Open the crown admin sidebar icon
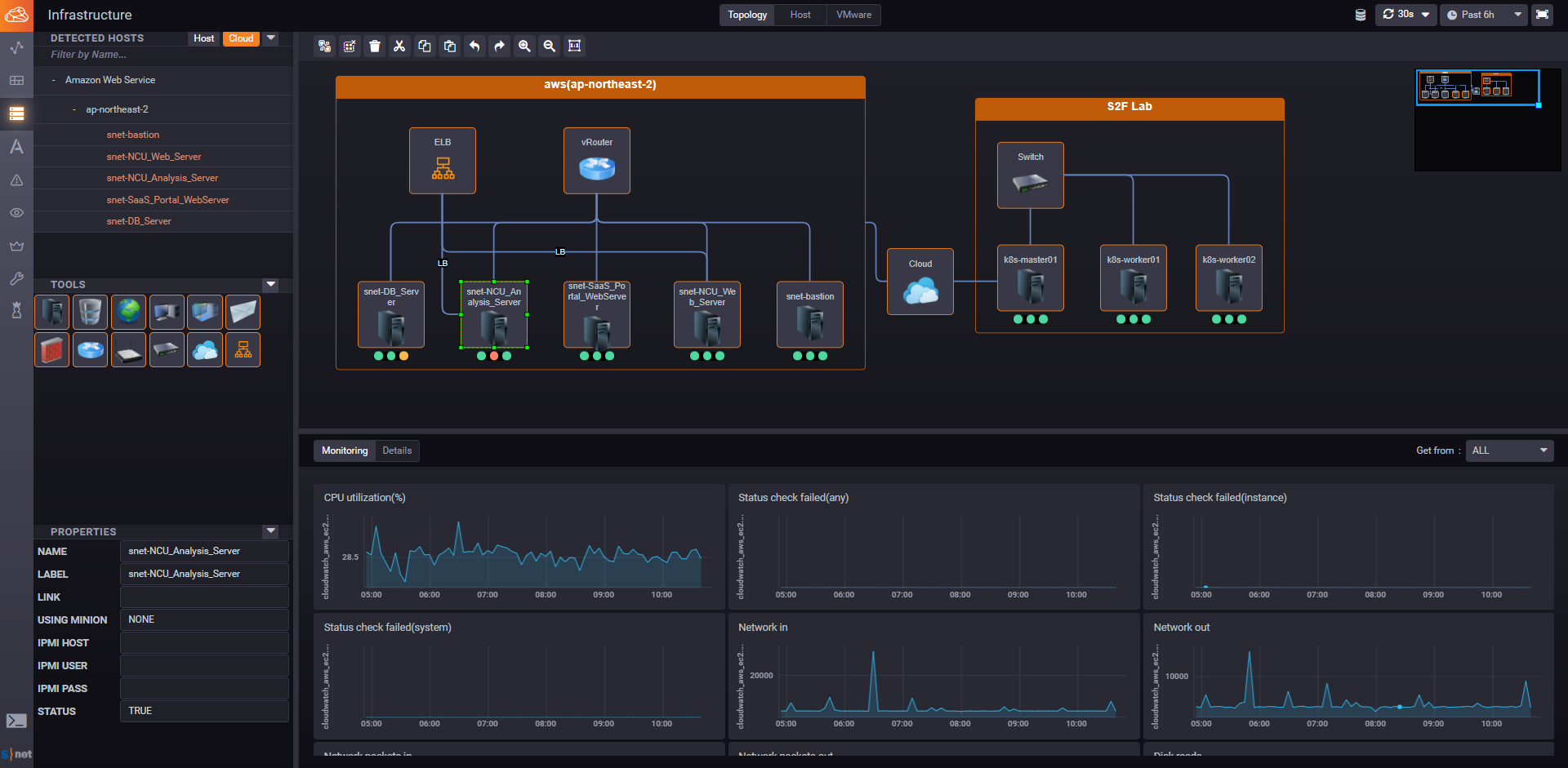This screenshot has width=1568, height=768. pos(16,246)
